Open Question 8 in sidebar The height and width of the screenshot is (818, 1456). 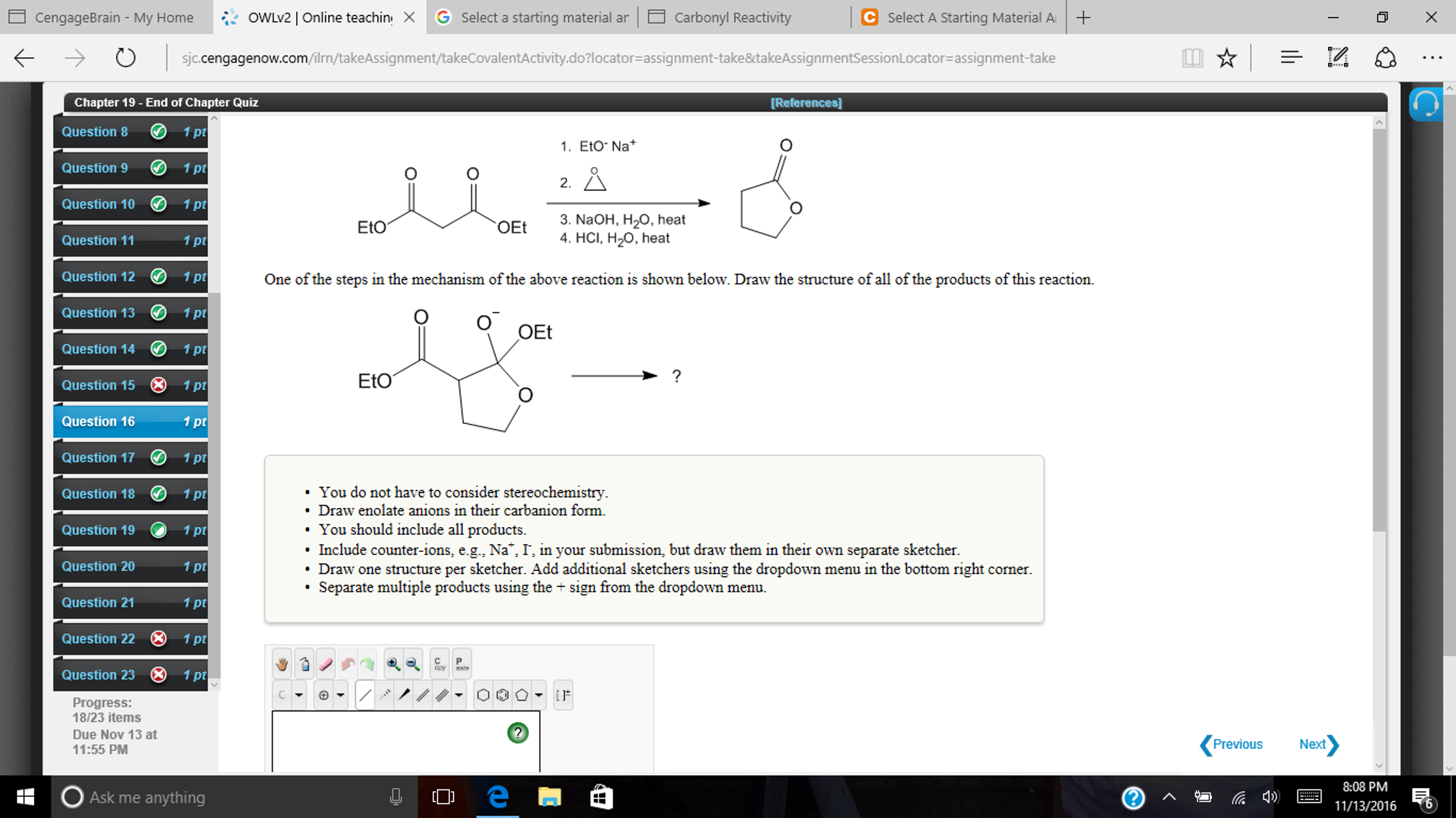point(130,132)
